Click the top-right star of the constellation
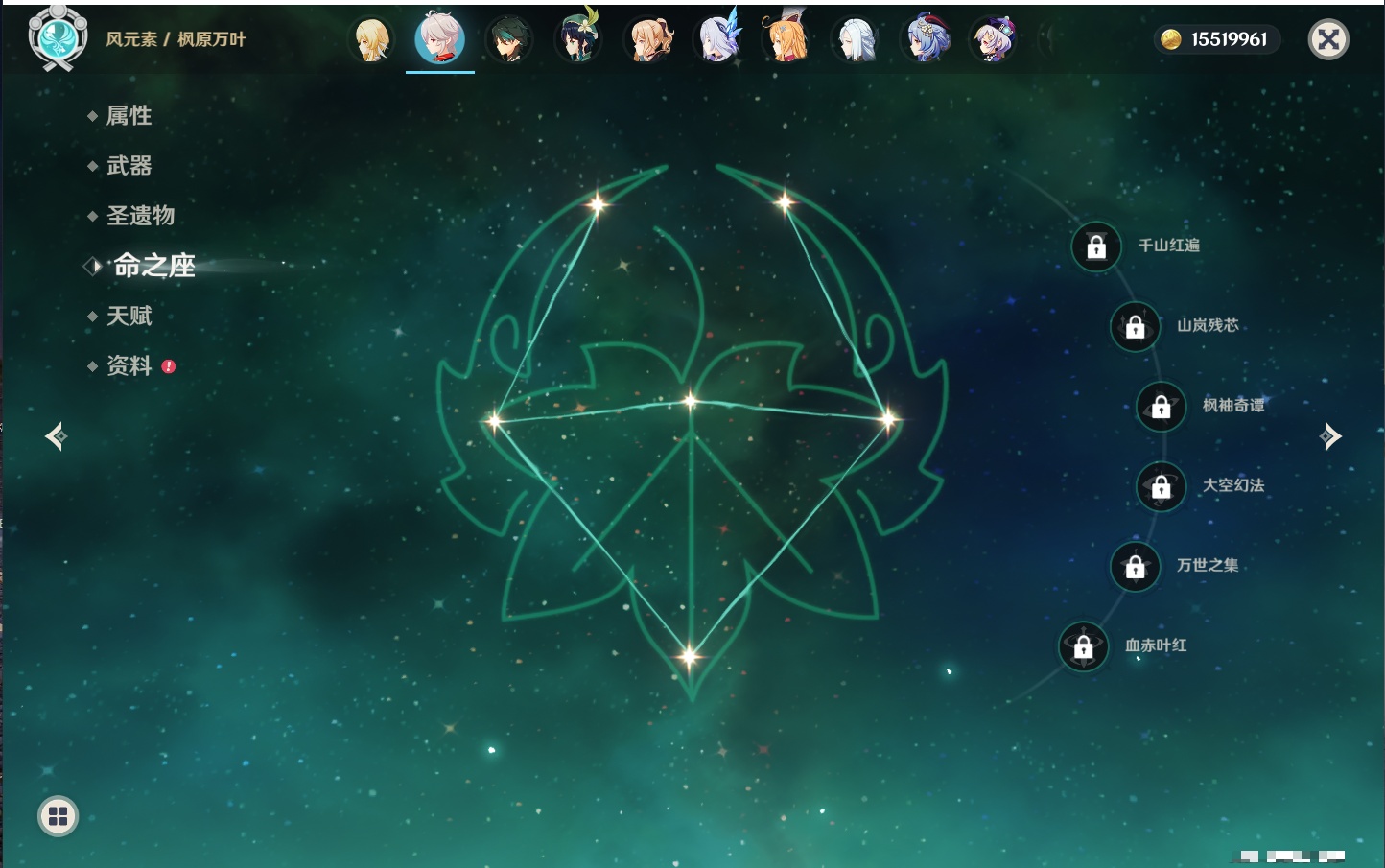 pos(785,201)
